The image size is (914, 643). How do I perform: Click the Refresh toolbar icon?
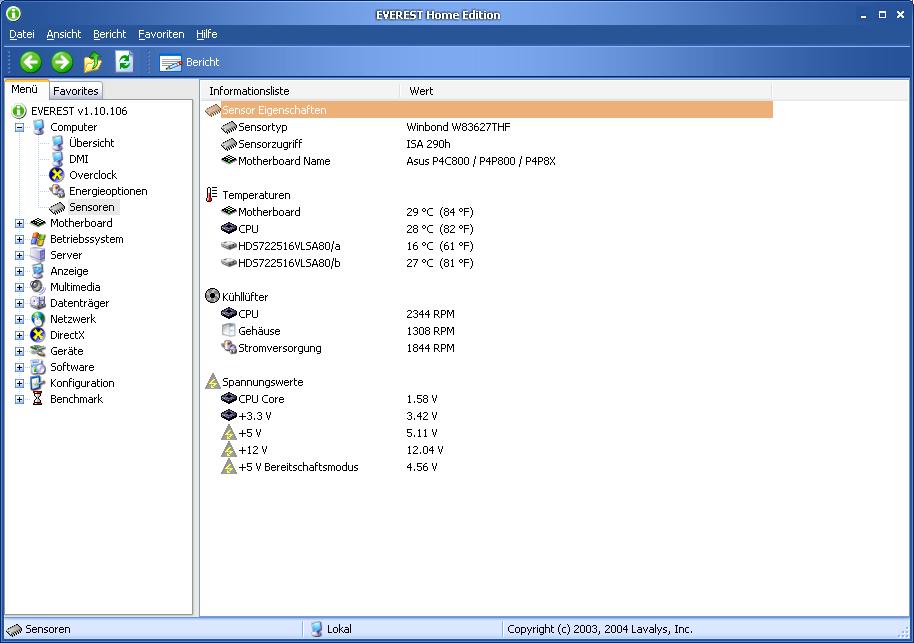click(x=124, y=62)
